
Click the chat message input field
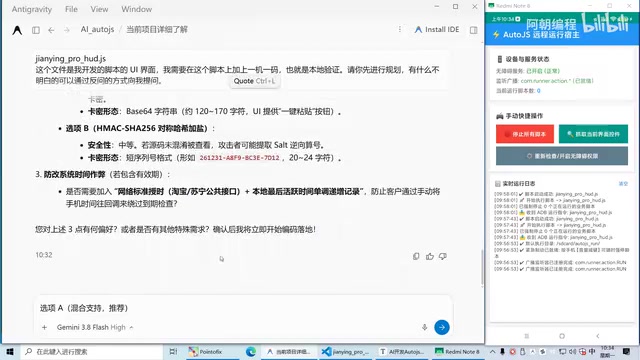244,308
